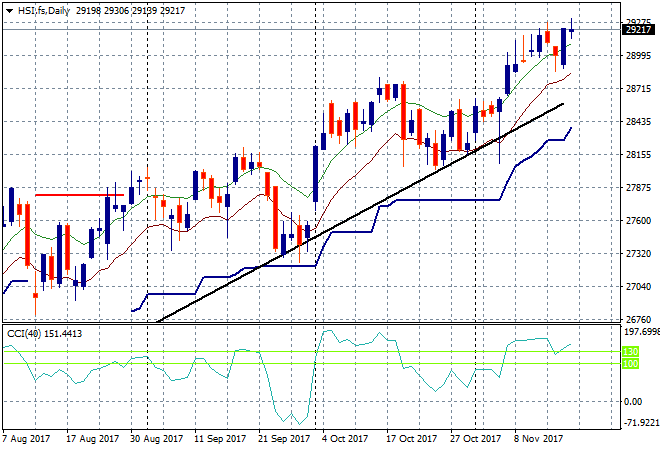Click the 28435 price axis label
This screenshot has width=660, height=450.
coord(639,122)
